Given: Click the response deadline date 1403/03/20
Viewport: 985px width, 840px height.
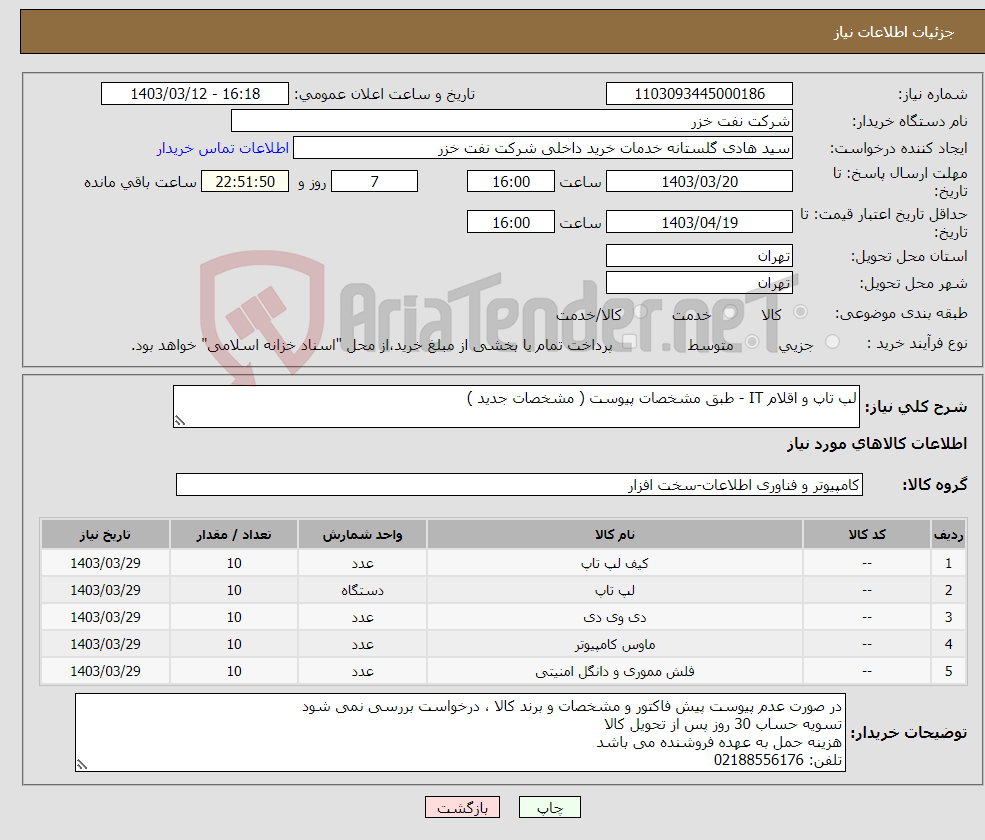Looking at the screenshot, I should (699, 182).
